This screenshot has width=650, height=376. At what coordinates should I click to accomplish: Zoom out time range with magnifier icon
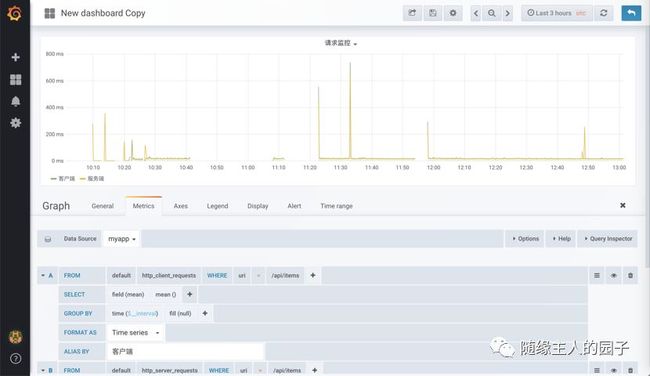tap(492, 13)
